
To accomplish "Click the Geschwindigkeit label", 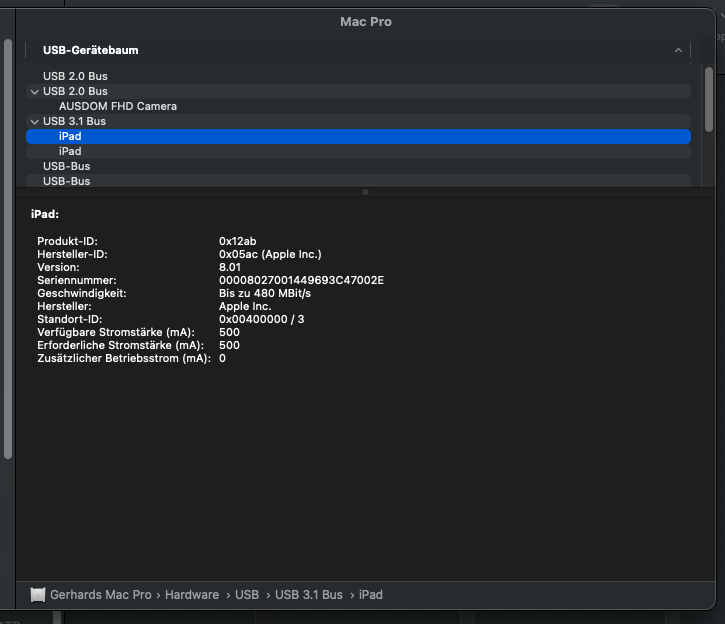I will (82, 293).
